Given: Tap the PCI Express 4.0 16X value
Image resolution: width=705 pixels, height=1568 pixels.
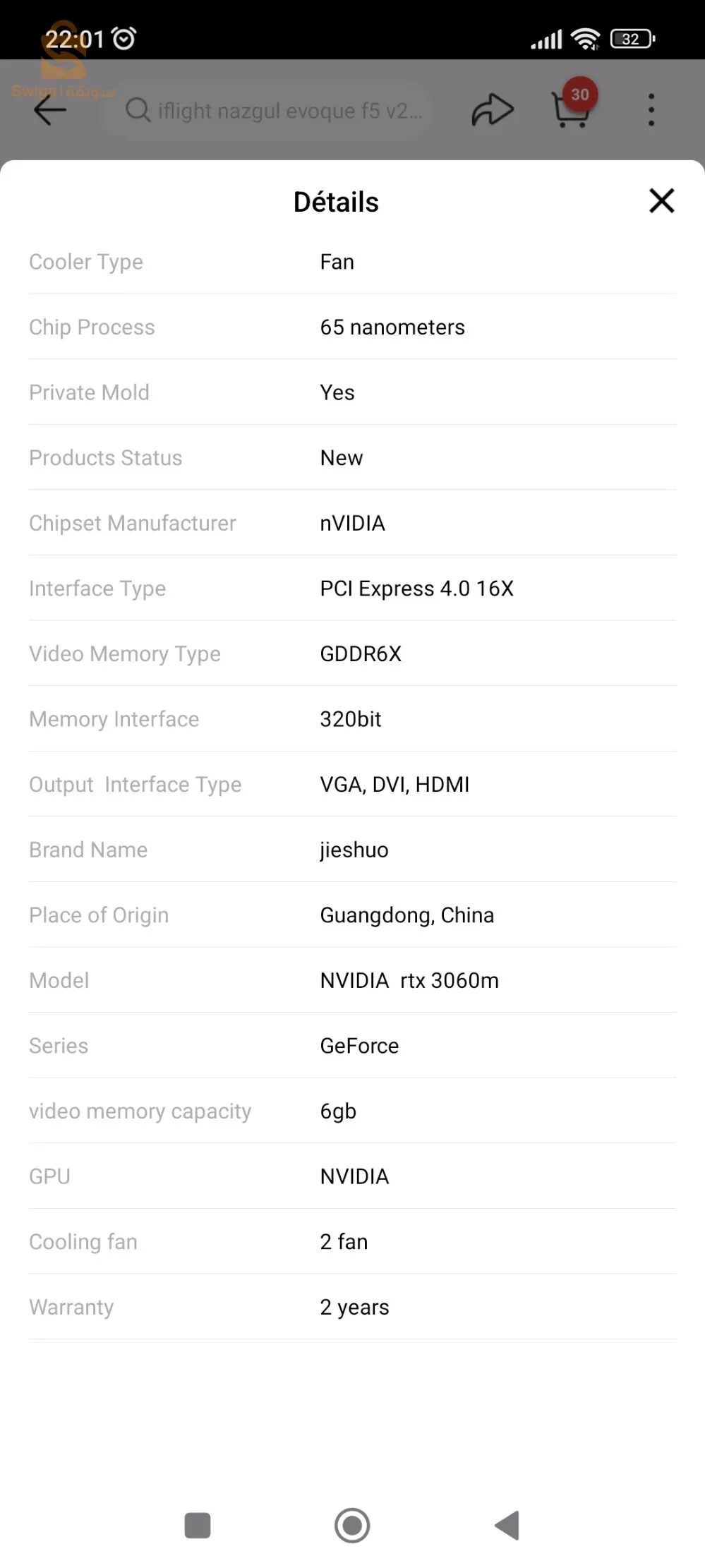Looking at the screenshot, I should click(x=416, y=589).
